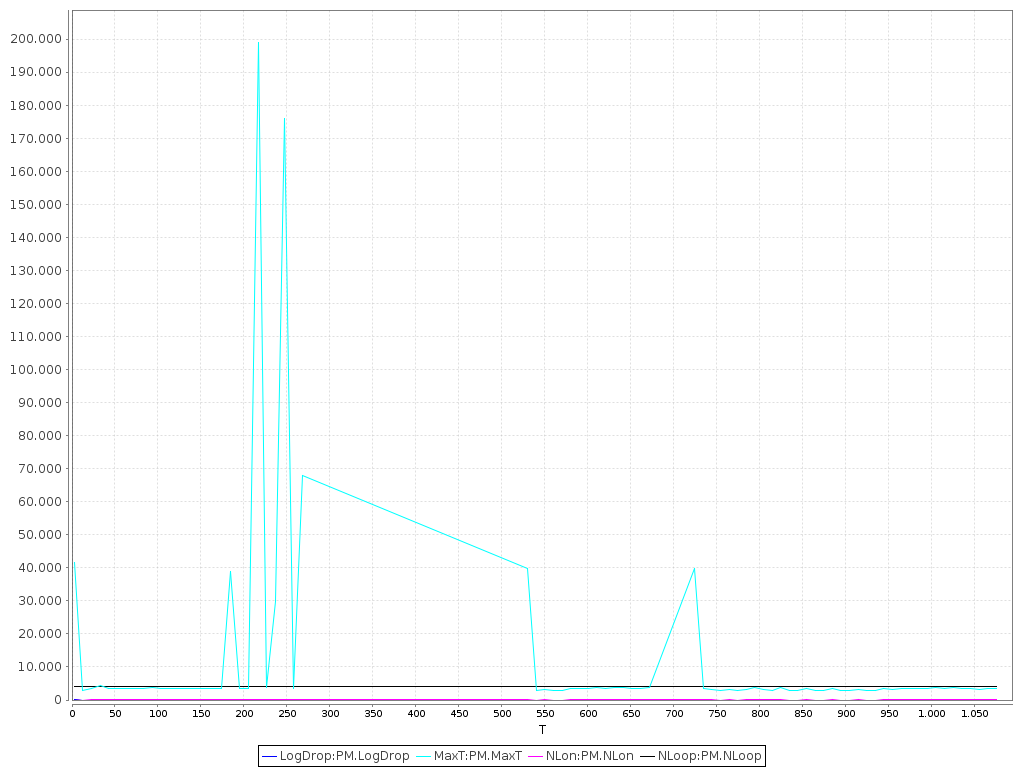
Task: Click the 250 x-axis tick label
Action: click(x=287, y=714)
